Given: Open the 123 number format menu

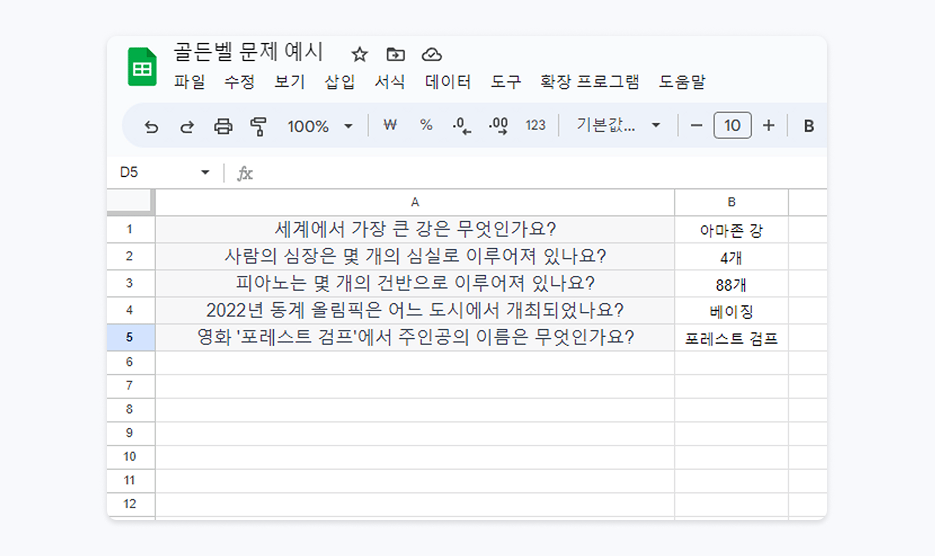Looking at the screenshot, I should coord(535,125).
